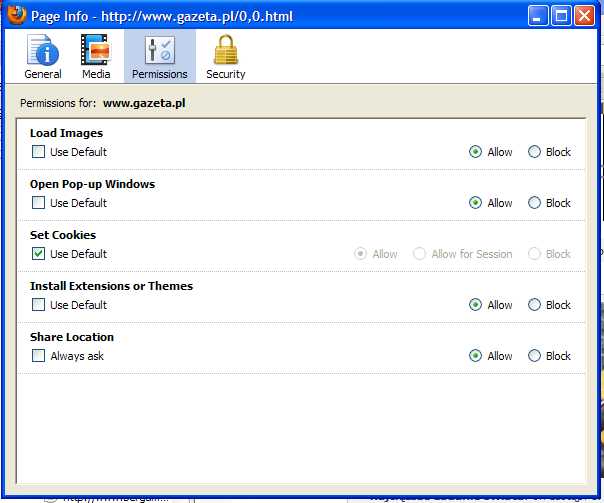
Task: Click the disabled Allow option under Set Cookies
Action: 360,254
